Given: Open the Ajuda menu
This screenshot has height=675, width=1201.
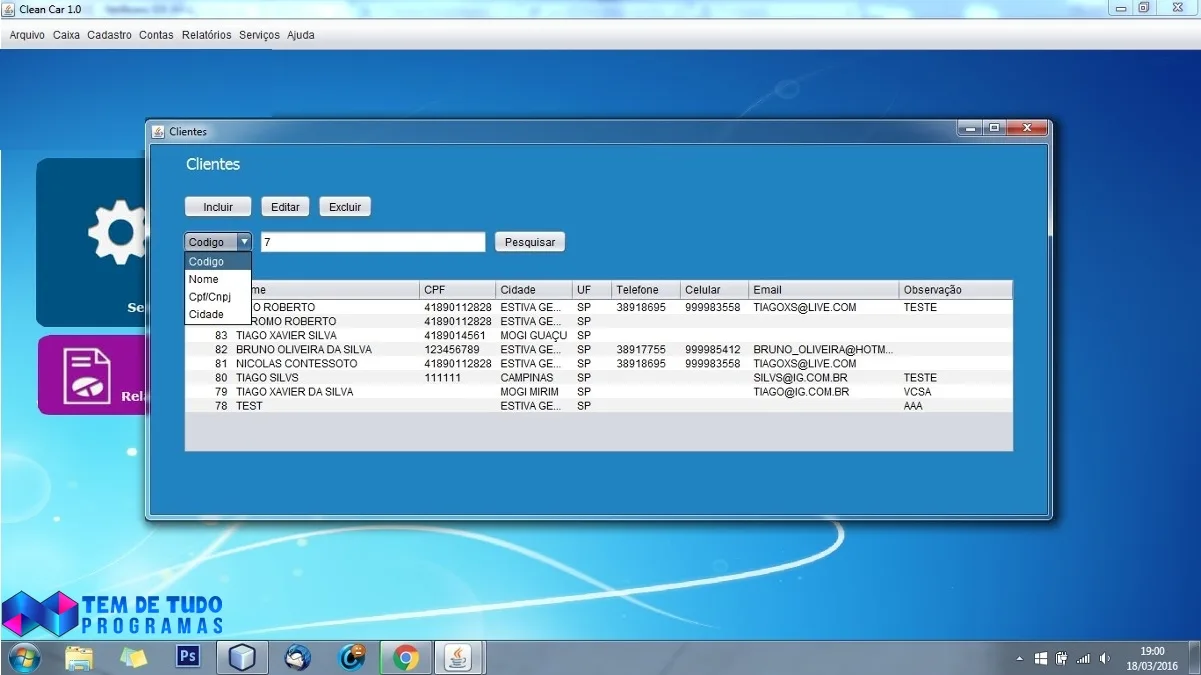Looking at the screenshot, I should click(x=300, y=35).
